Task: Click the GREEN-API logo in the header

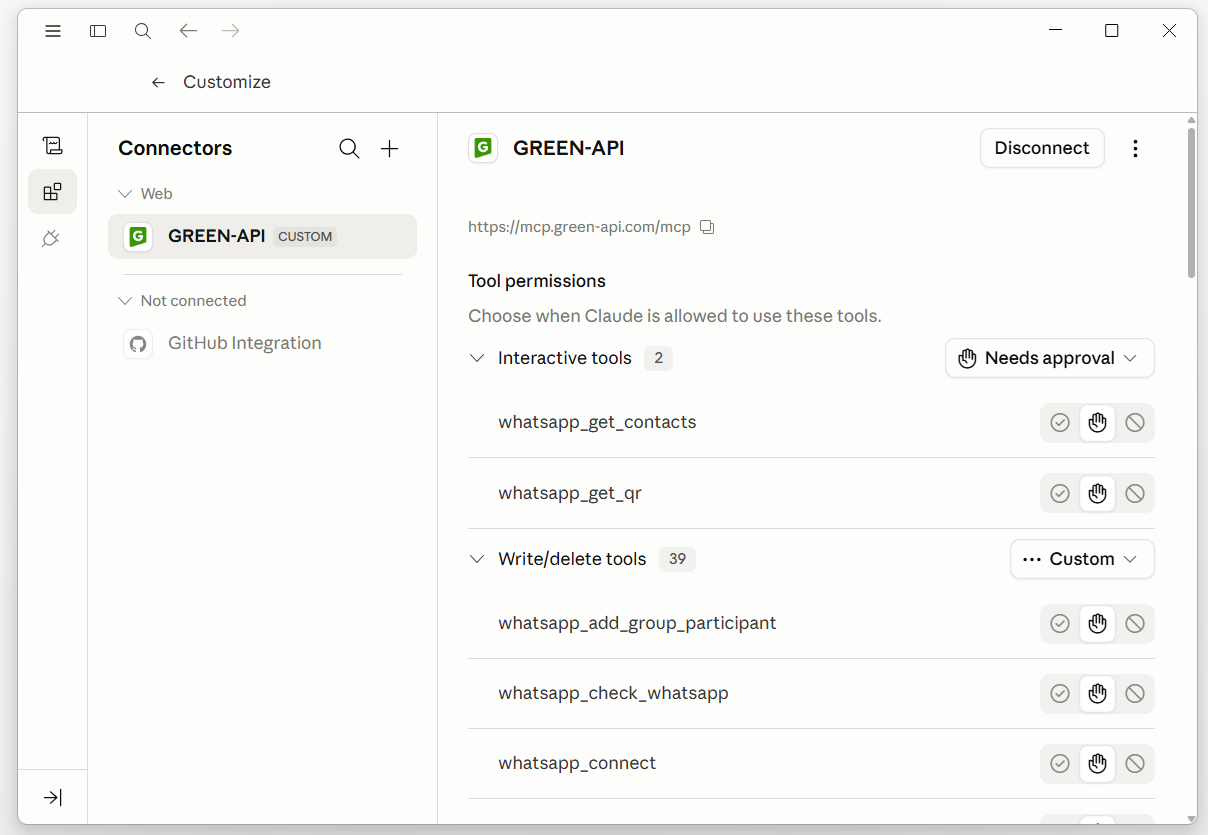Action: tap(483, 148)
